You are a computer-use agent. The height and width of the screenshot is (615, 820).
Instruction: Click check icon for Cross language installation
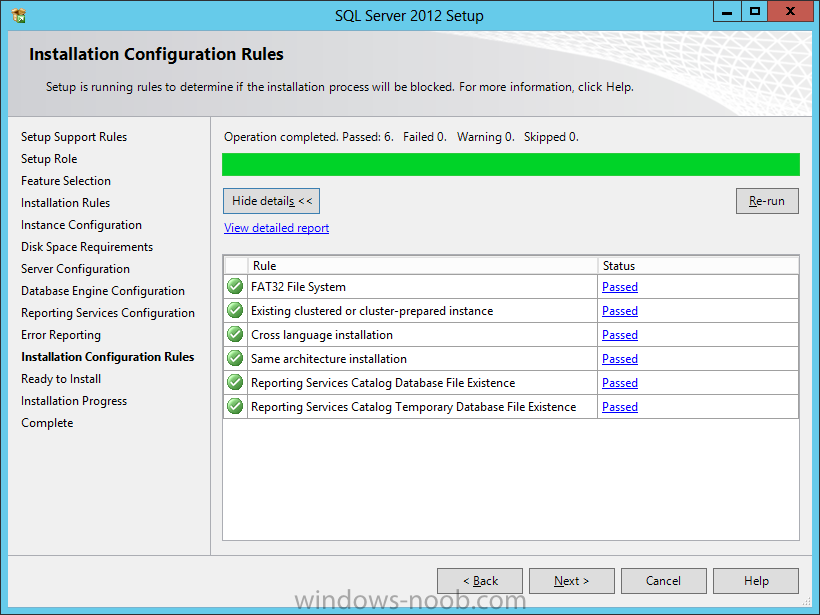tap(235, 335)
